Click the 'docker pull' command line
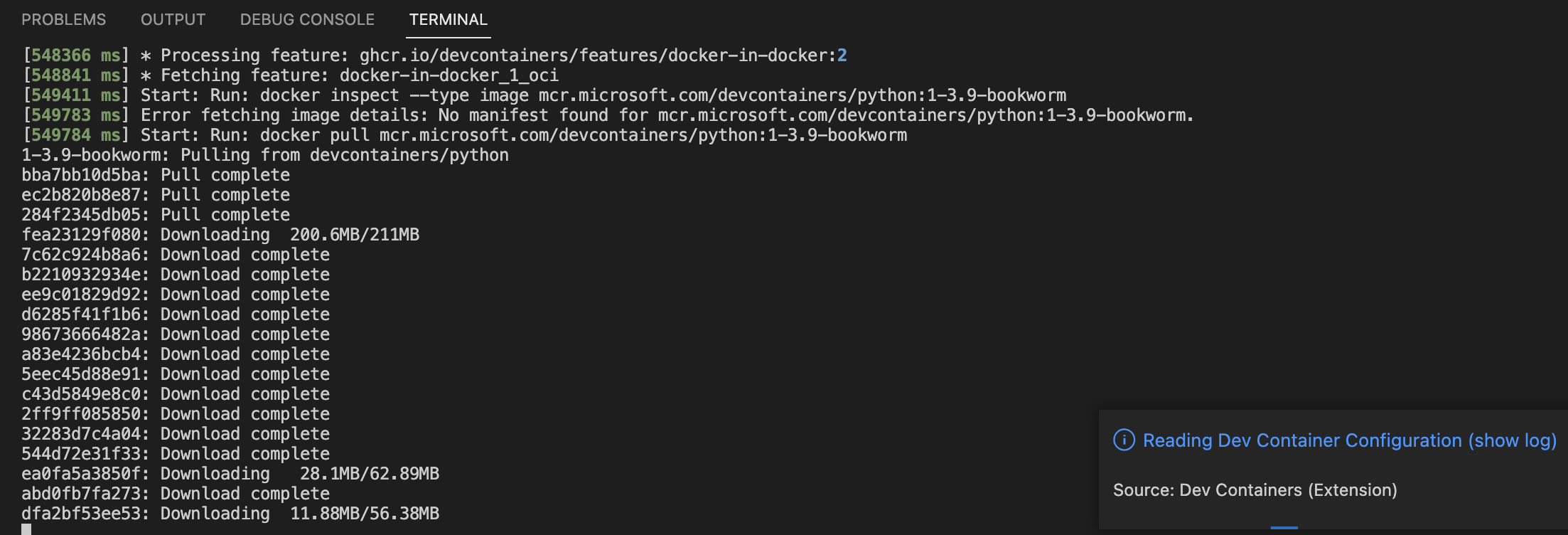This screenshot has height=535, width=1568. point(465,135)
